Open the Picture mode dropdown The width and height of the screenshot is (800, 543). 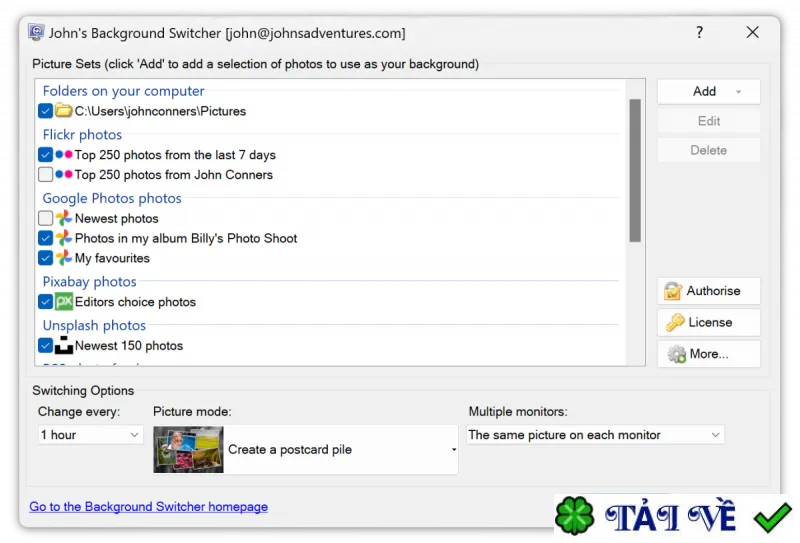[x=305, y=450]
